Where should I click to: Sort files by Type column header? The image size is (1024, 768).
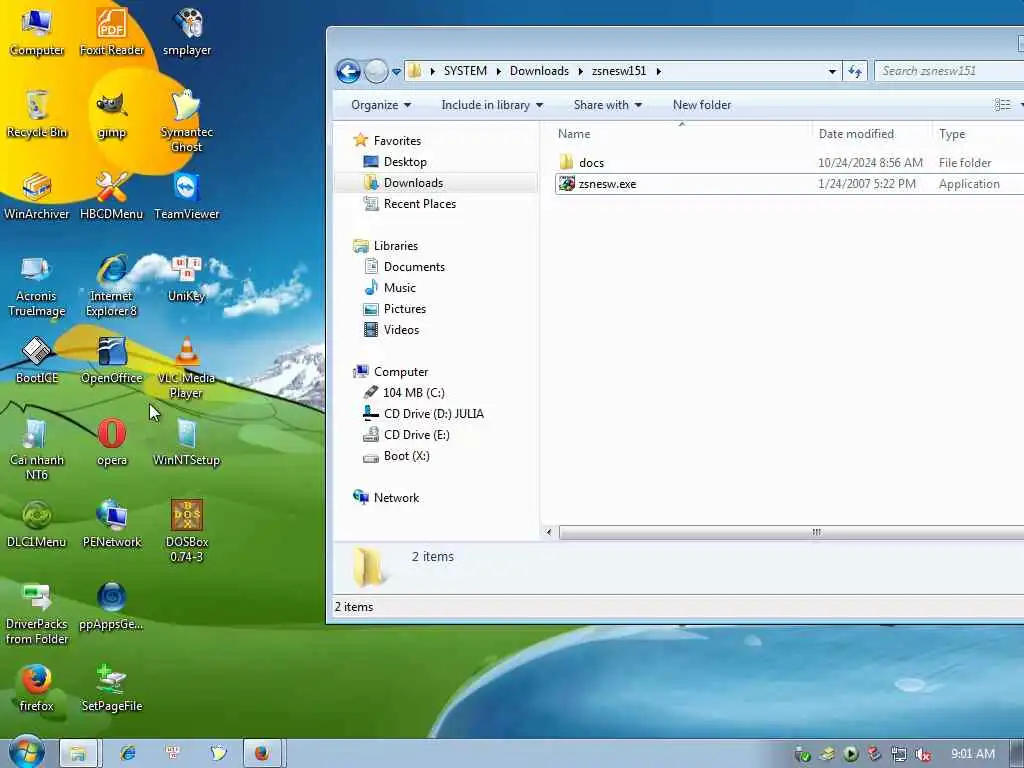(978, 134)
